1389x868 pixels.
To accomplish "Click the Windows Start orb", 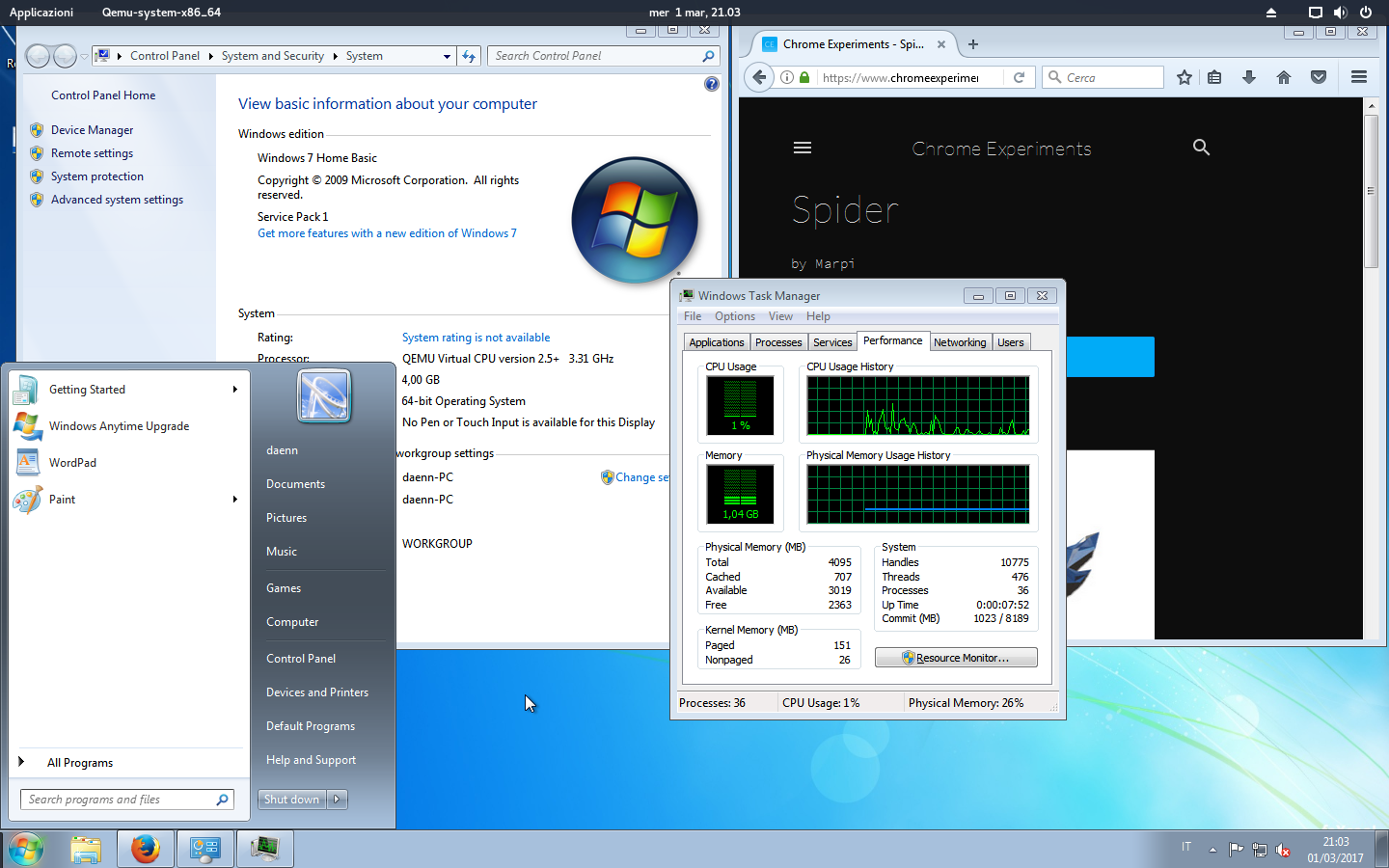I will click(26, 850).
